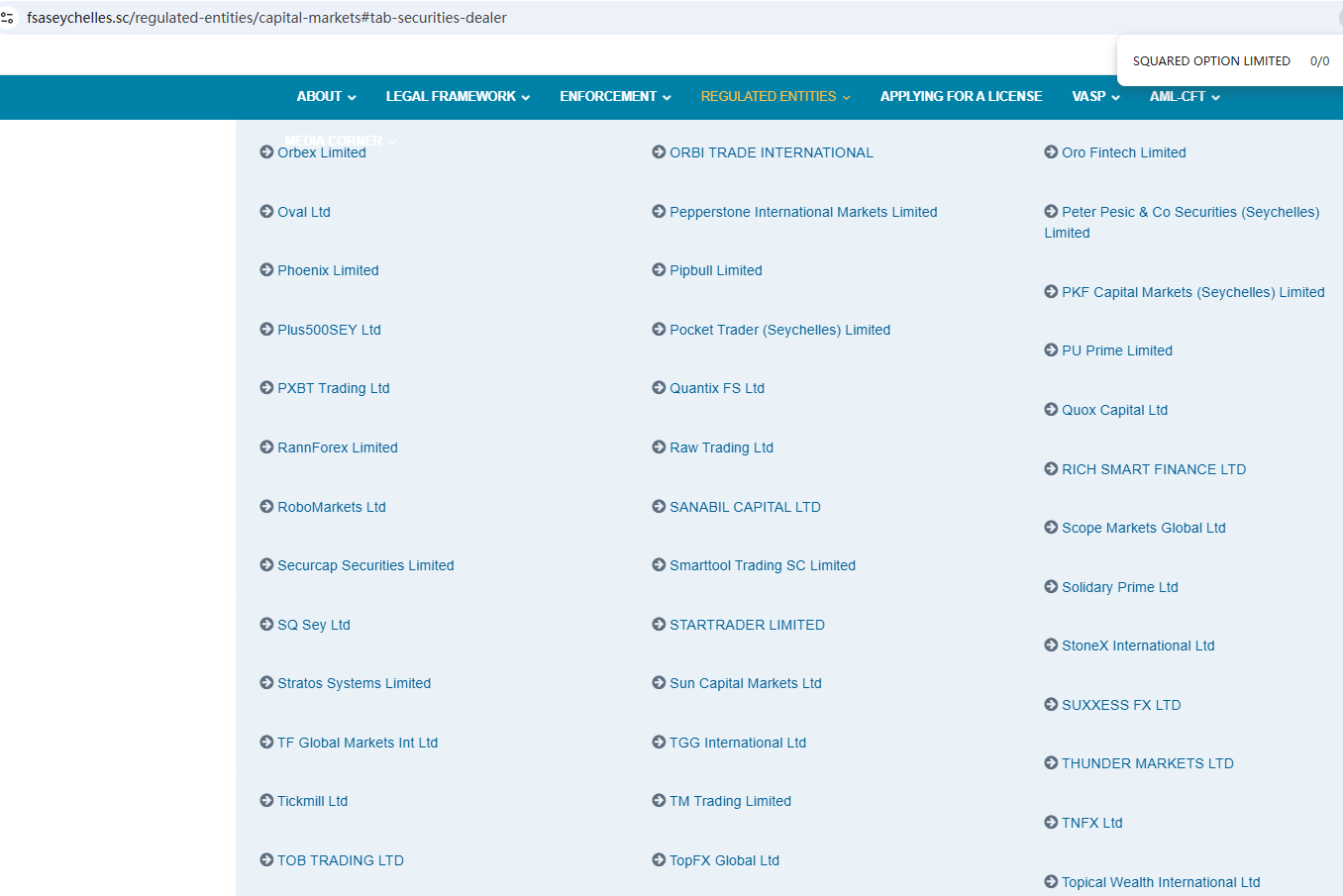Go to APPLYING FOR A LICENSE page

[961, 97]
